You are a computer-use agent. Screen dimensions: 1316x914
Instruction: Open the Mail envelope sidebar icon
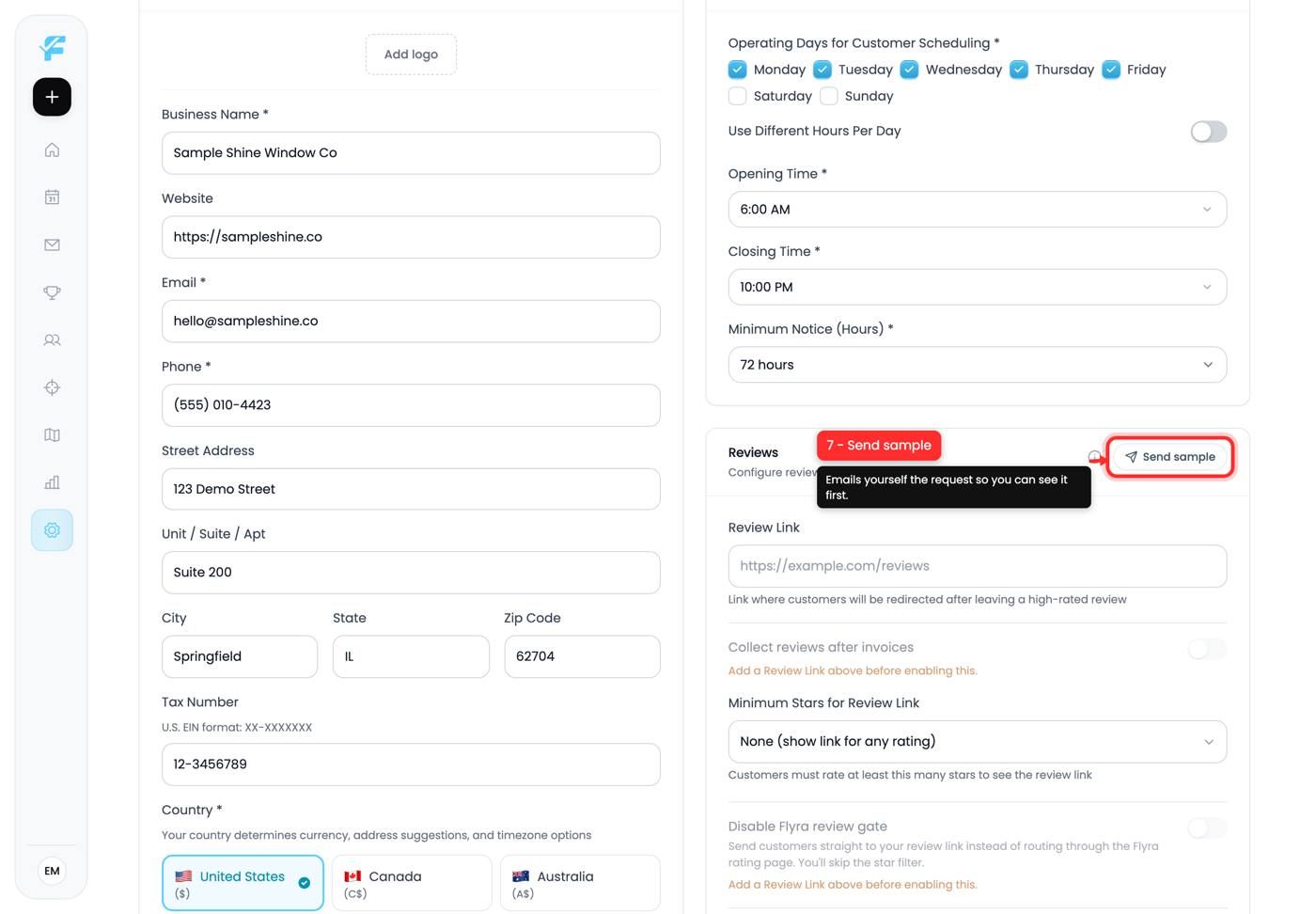[x=52, y=244]
